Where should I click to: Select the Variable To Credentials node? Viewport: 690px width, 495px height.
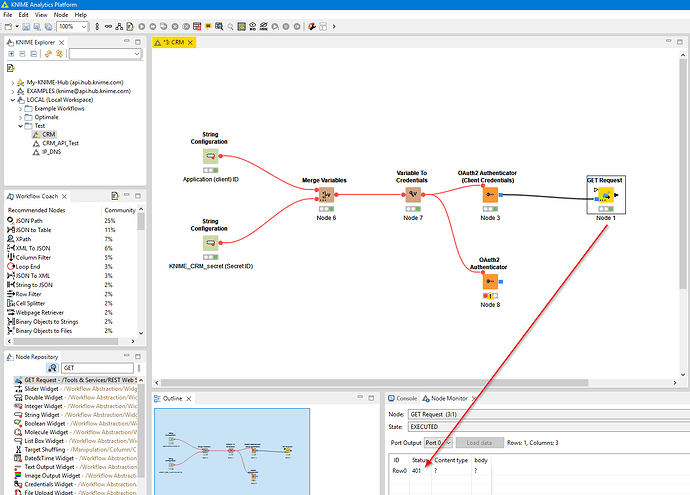pyautogui.click(x=413, y=194)
